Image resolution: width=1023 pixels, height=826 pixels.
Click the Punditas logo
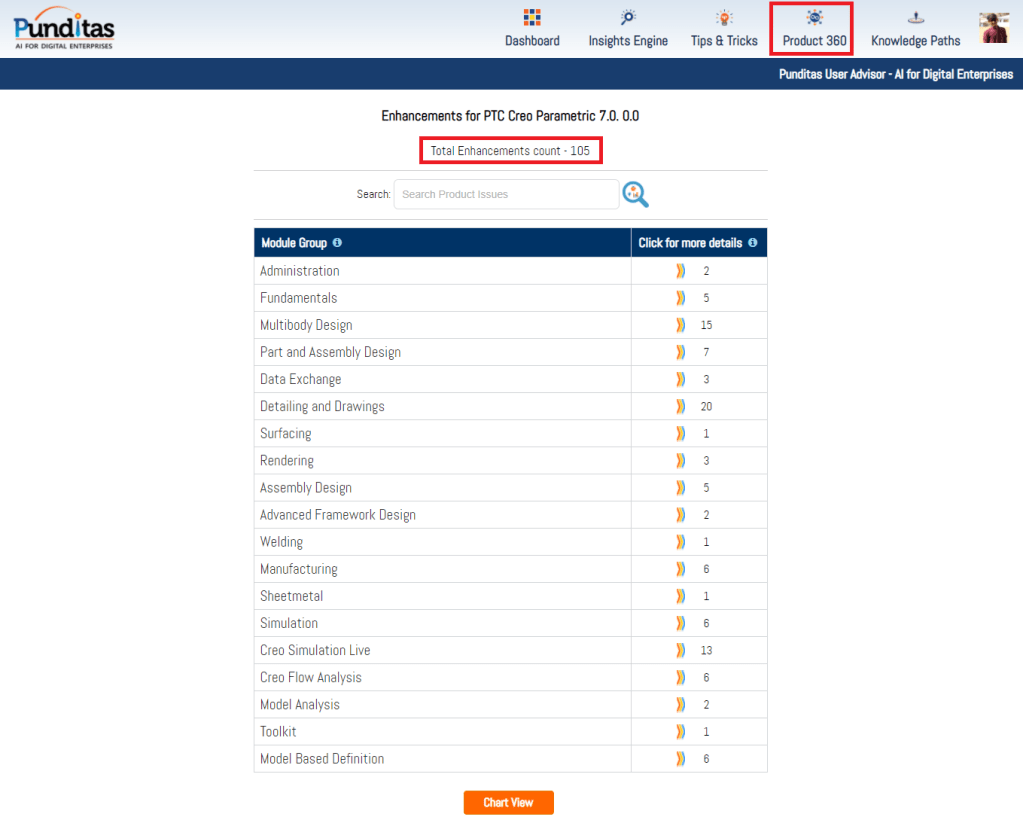pyautogui.click(x=64, y=28)
